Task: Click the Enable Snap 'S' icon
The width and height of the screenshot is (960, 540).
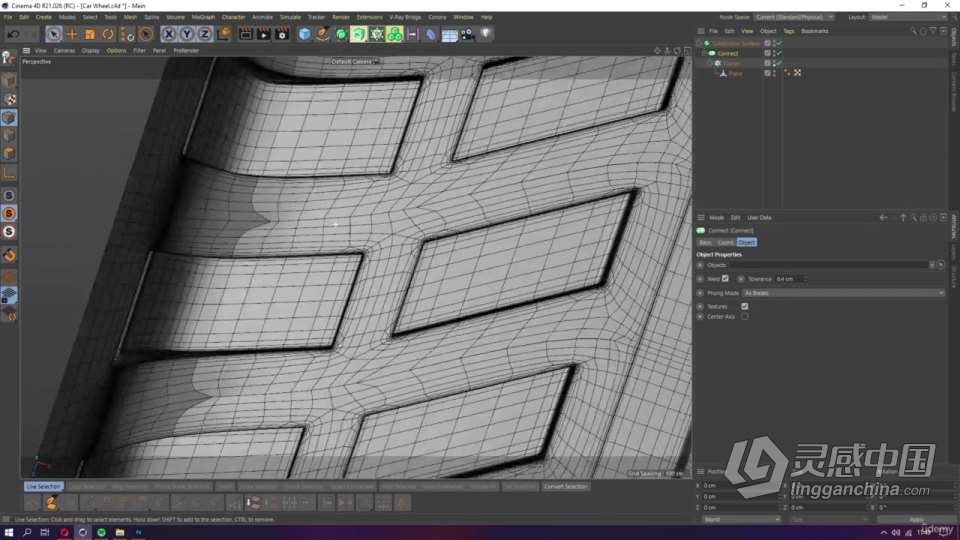Action: (9, 195)
